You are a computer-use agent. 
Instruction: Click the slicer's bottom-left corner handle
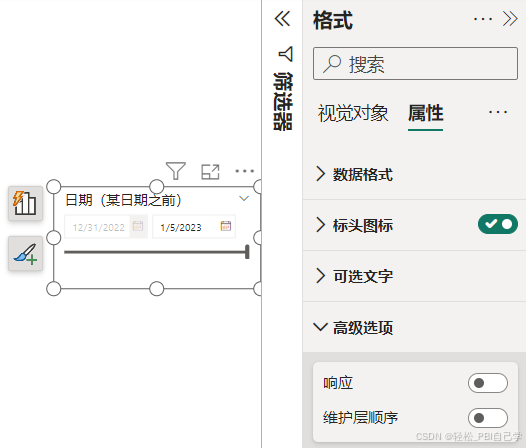coord(54,289)
